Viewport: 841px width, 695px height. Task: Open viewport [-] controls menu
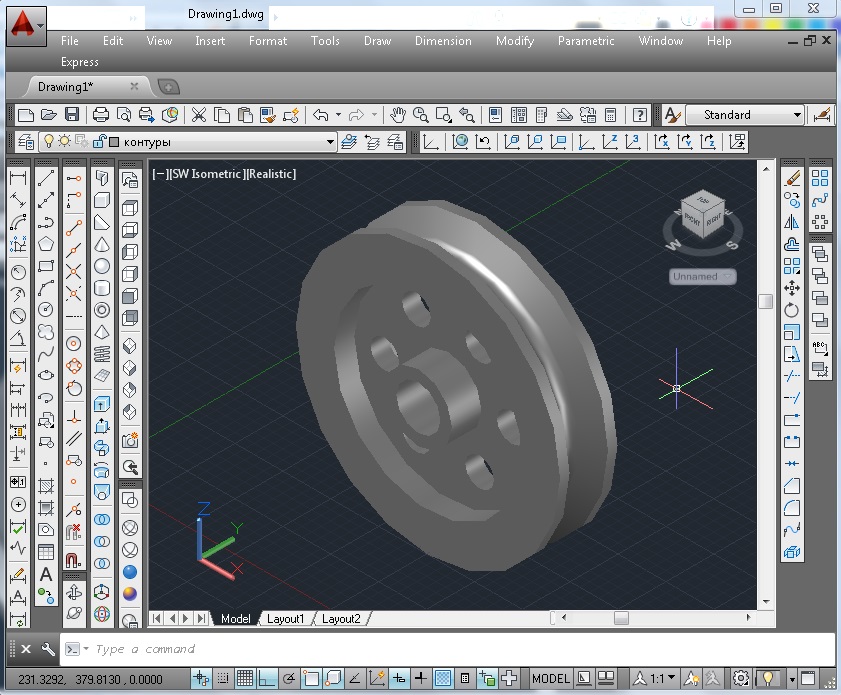coord(160,174)
